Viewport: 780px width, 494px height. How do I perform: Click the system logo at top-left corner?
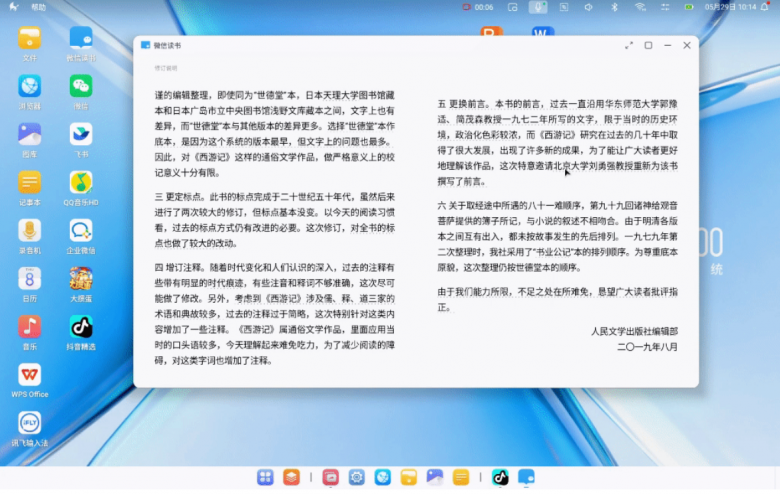pos(13,7)
